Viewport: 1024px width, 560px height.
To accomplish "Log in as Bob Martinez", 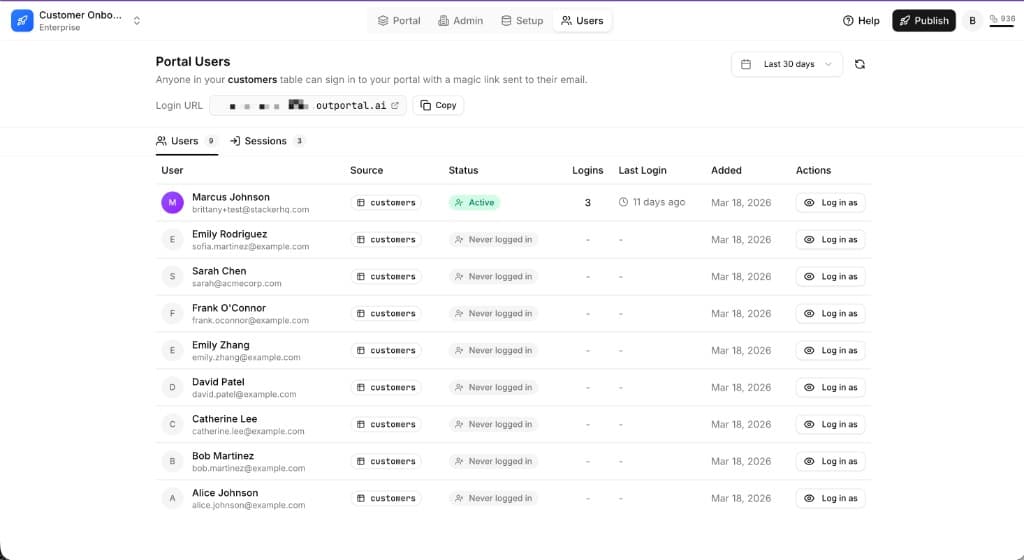I will click(831, 461).
